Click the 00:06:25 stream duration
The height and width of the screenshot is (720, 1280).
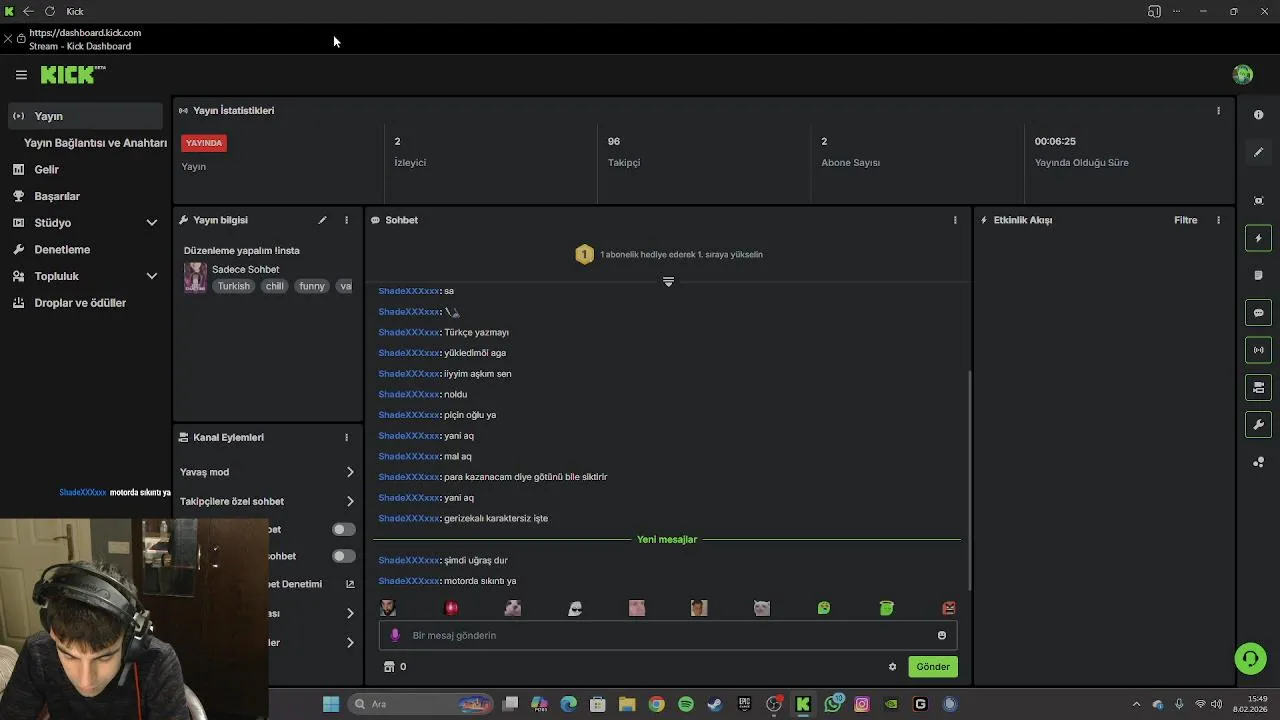[1055, 141]
